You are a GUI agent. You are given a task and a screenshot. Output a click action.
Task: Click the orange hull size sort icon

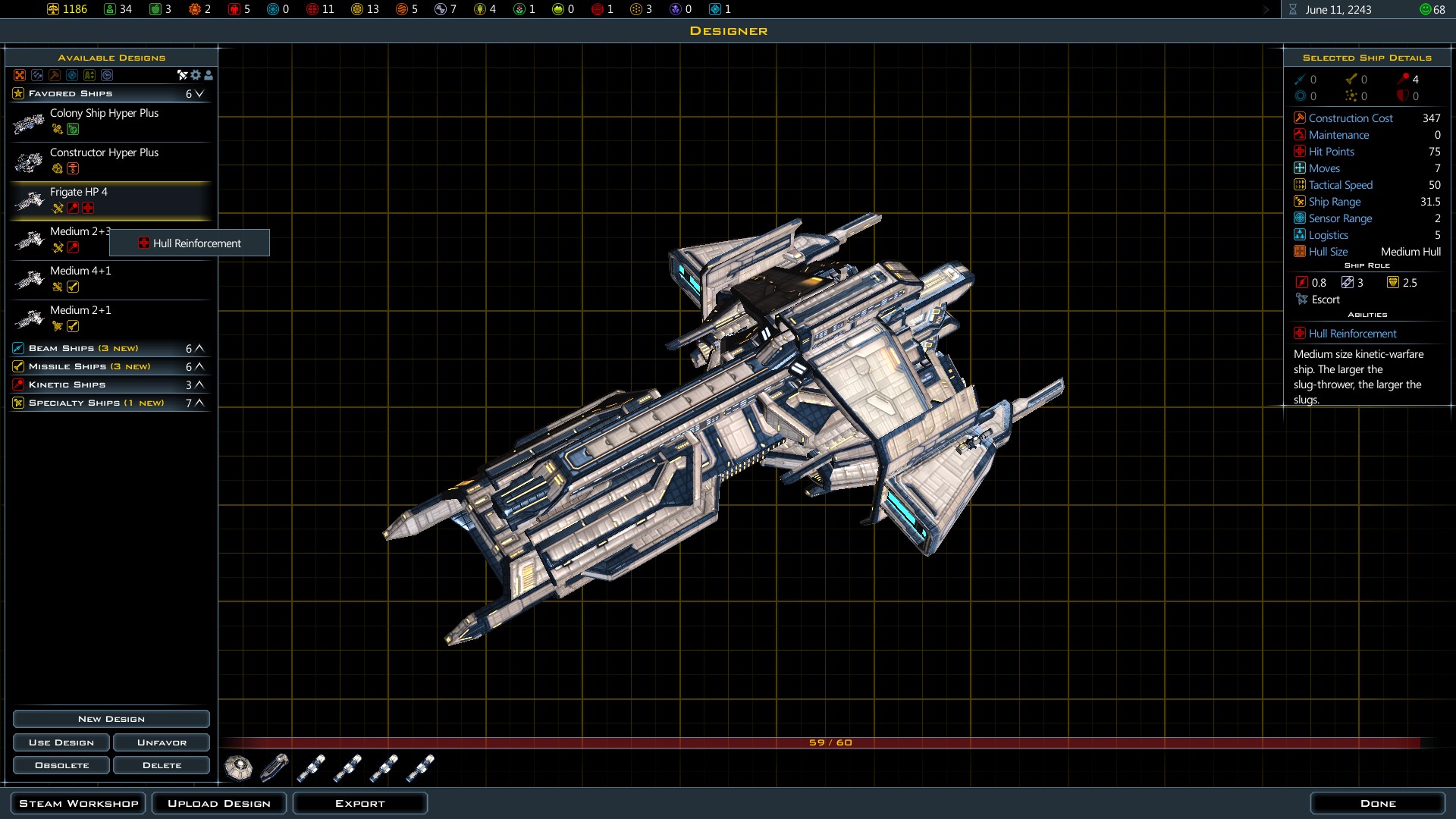(x=20, y=75)
